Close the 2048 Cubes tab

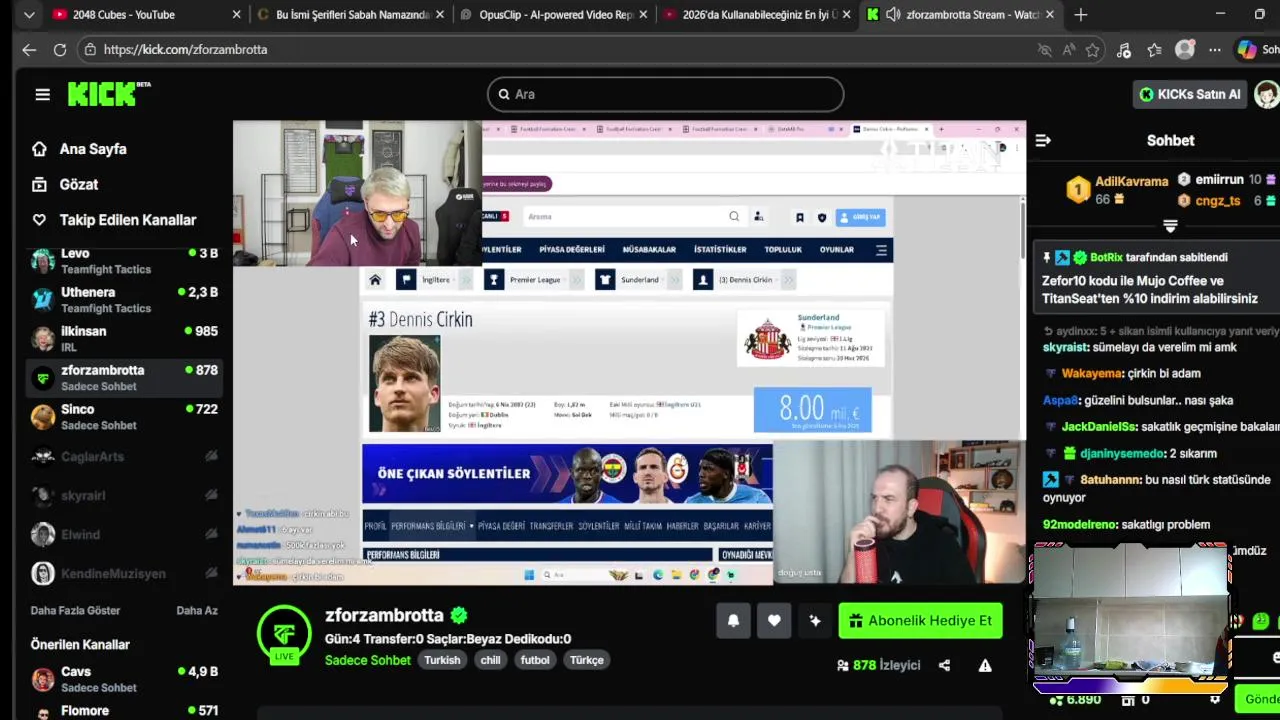(x=237, y=15)
